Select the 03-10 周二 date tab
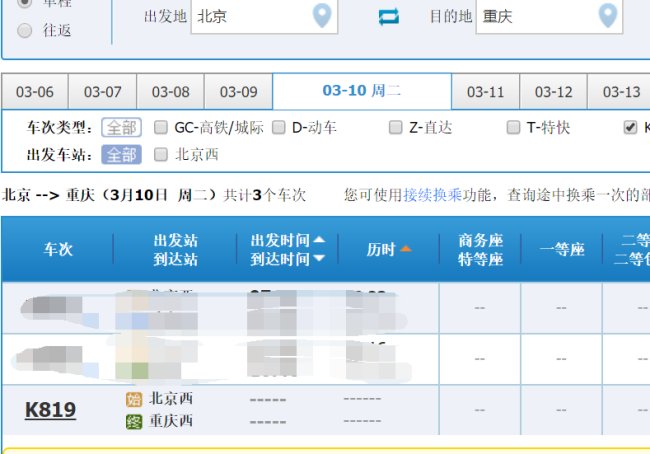Viewport: 650px width, 454px height. tap(362, 91)
